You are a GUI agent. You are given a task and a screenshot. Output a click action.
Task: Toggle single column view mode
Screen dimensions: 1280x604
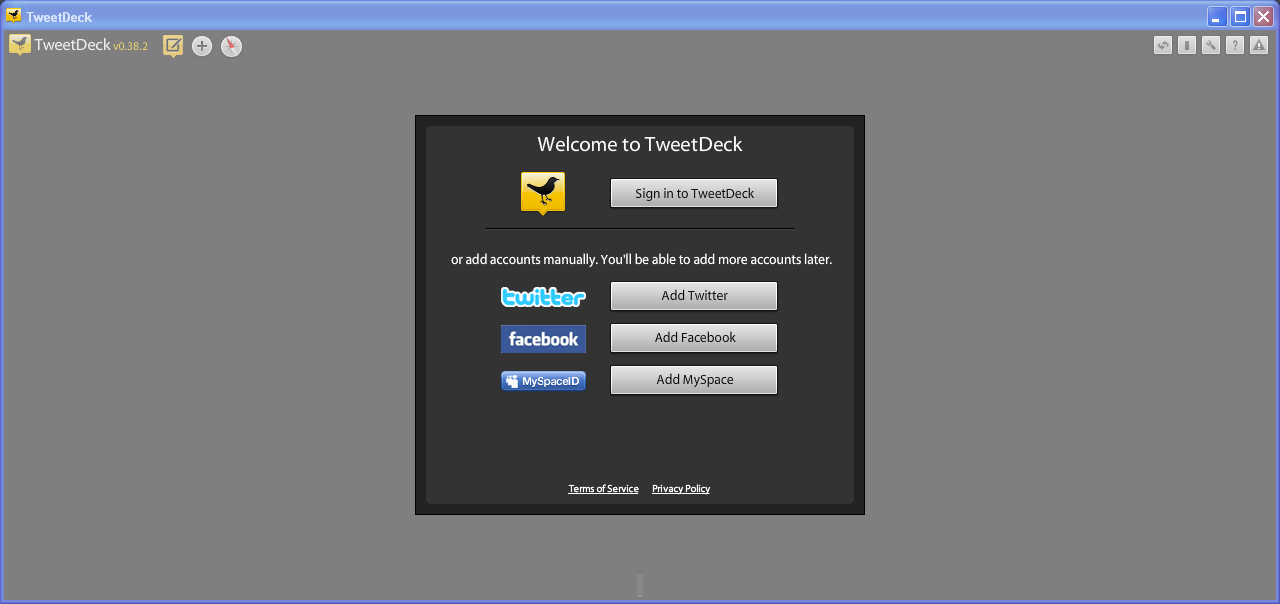pos(1186,45)
